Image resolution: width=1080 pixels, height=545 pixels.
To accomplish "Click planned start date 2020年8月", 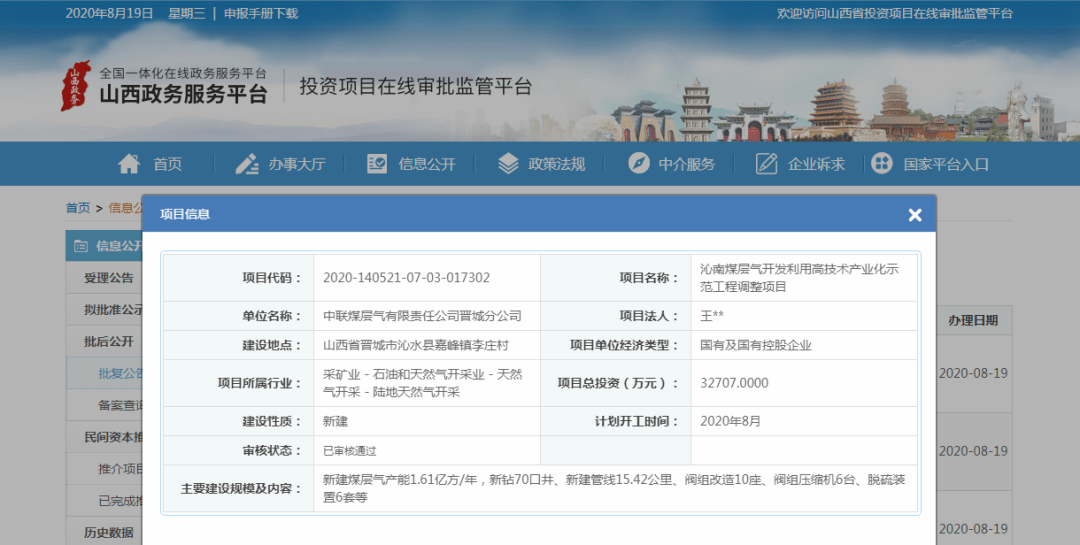I will tap(730, 421).
